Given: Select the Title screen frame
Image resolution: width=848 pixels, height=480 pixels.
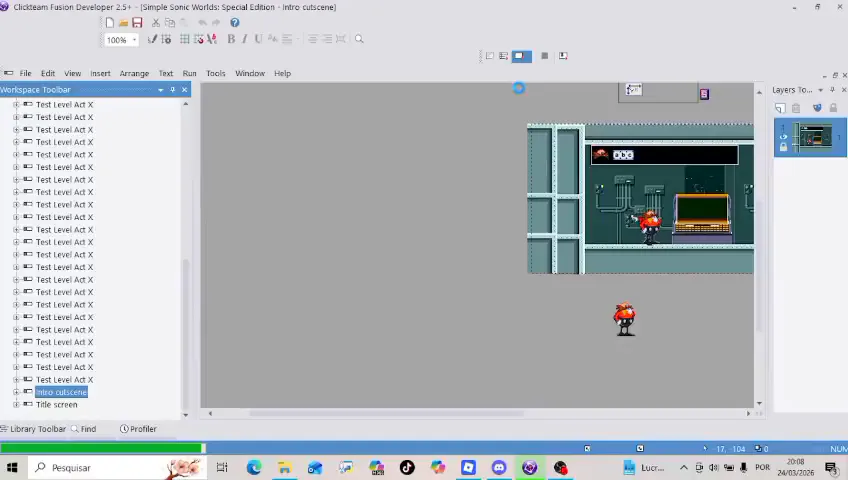Looking at the screenshot, I should tap(57, 404).
